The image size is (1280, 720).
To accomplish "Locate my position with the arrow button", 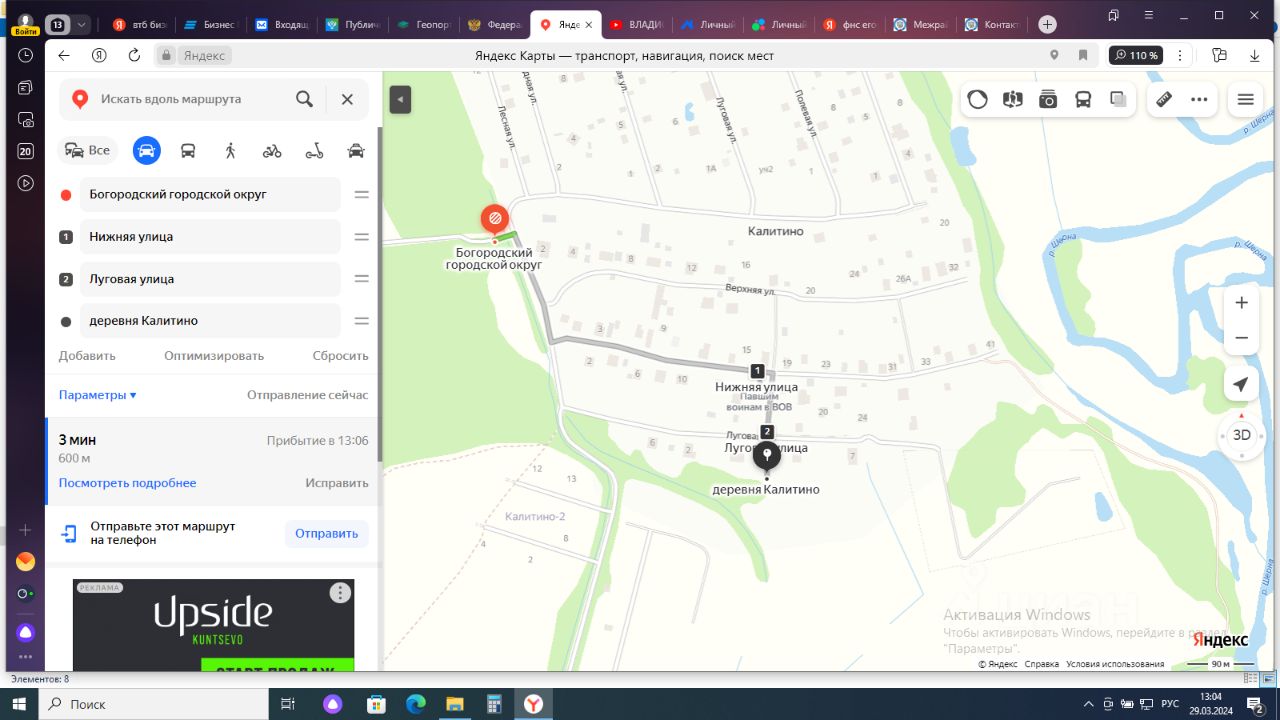I will tap(1241, 385).
